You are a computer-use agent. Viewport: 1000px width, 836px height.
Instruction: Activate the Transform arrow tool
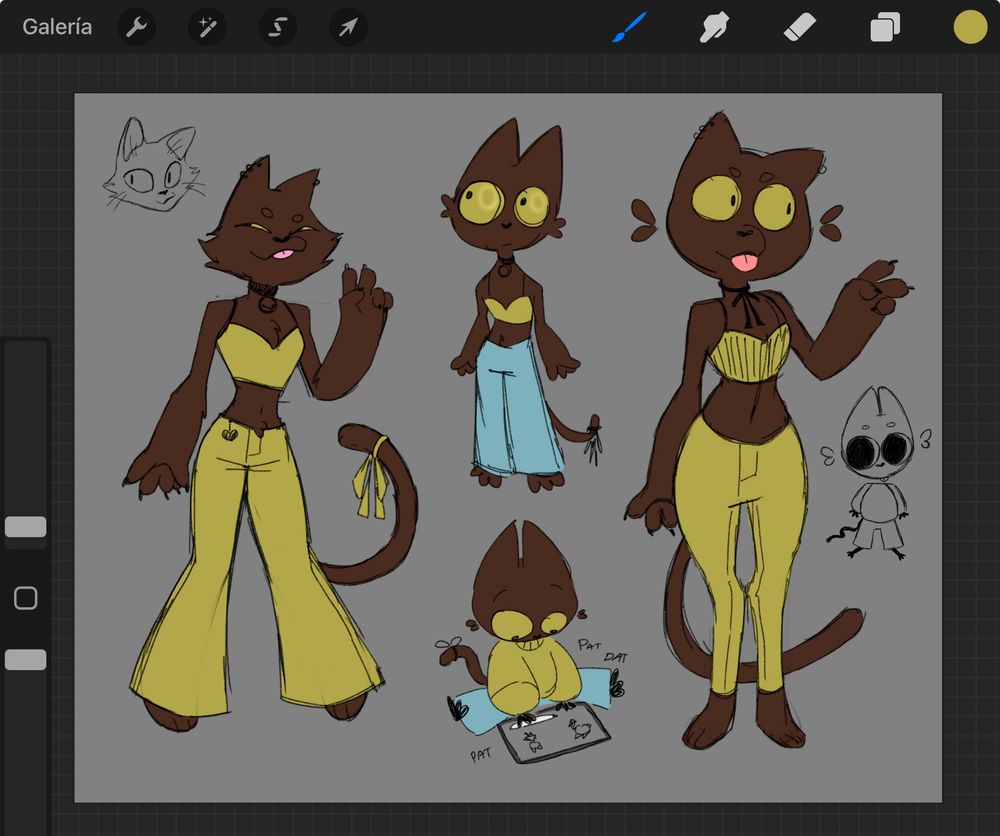click(x=348, y=27)
